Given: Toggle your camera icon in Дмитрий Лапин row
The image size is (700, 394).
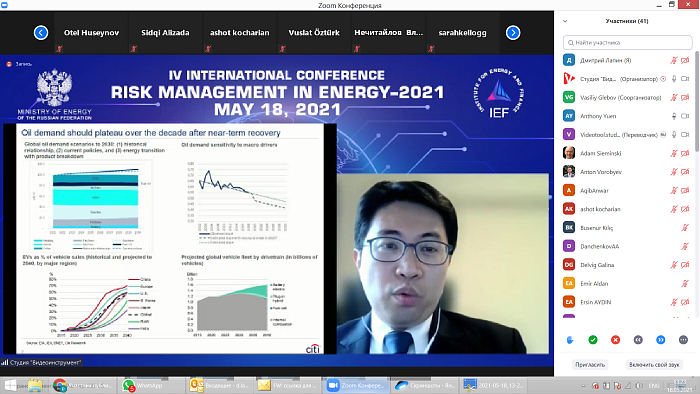Looking at the screenshot, I should click(685, 60).
